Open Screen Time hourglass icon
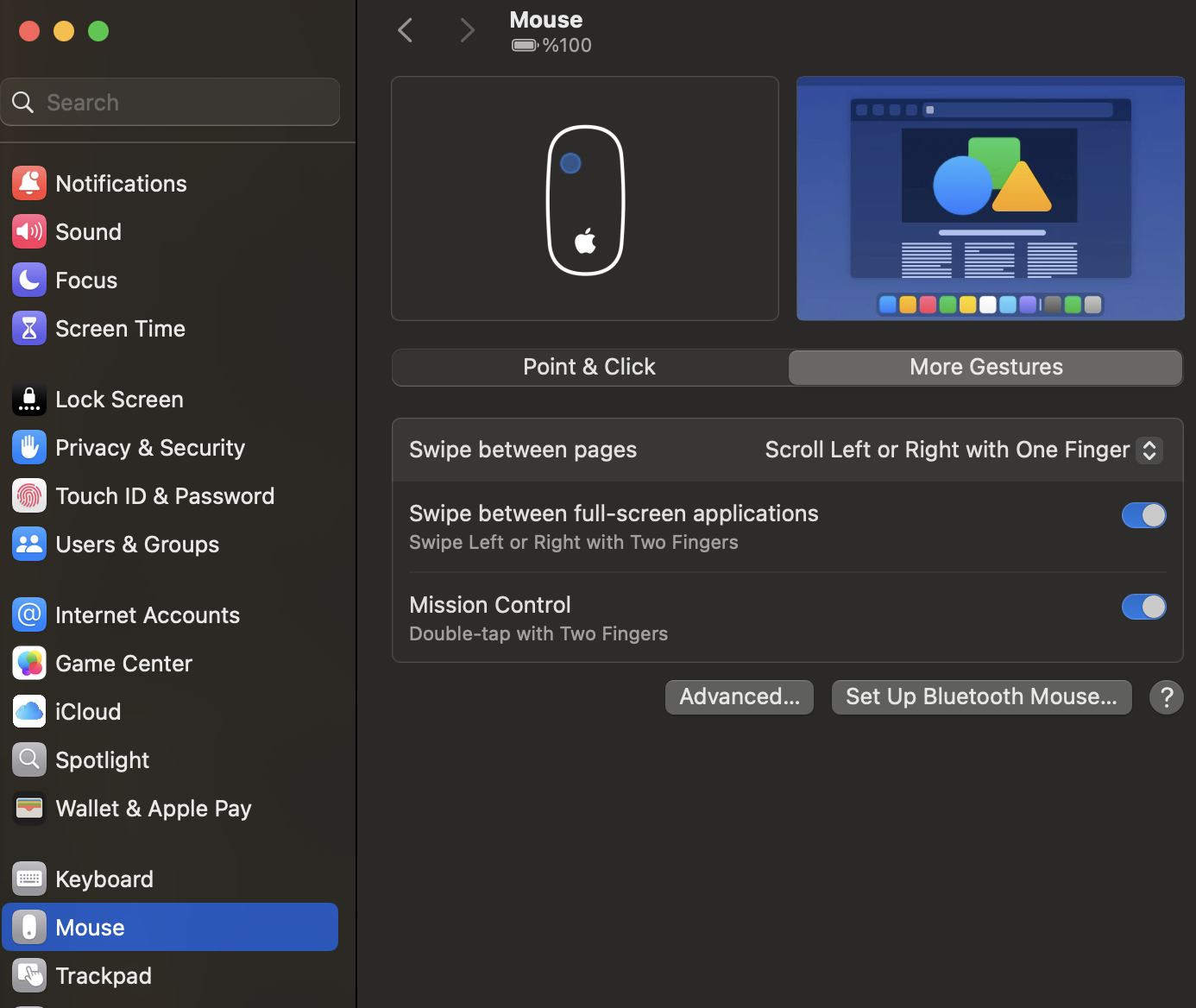This screenshot has height=1008, width=1196. [x=29, y=328]
